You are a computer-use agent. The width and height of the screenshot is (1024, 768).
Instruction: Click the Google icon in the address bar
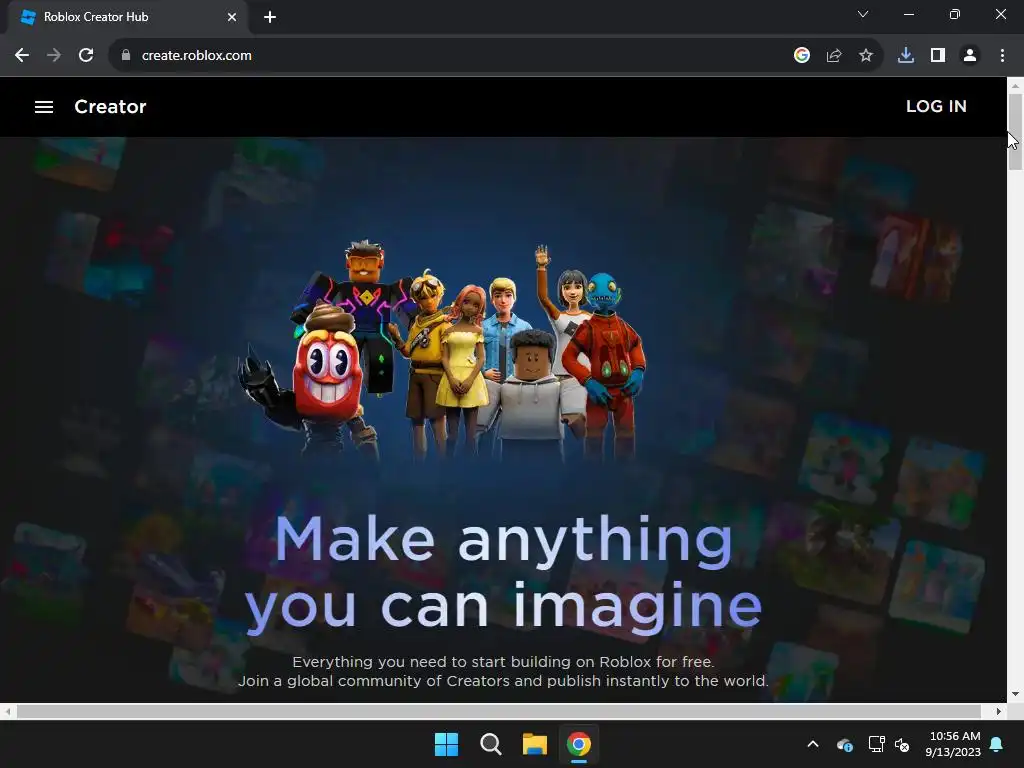(802, 56)
